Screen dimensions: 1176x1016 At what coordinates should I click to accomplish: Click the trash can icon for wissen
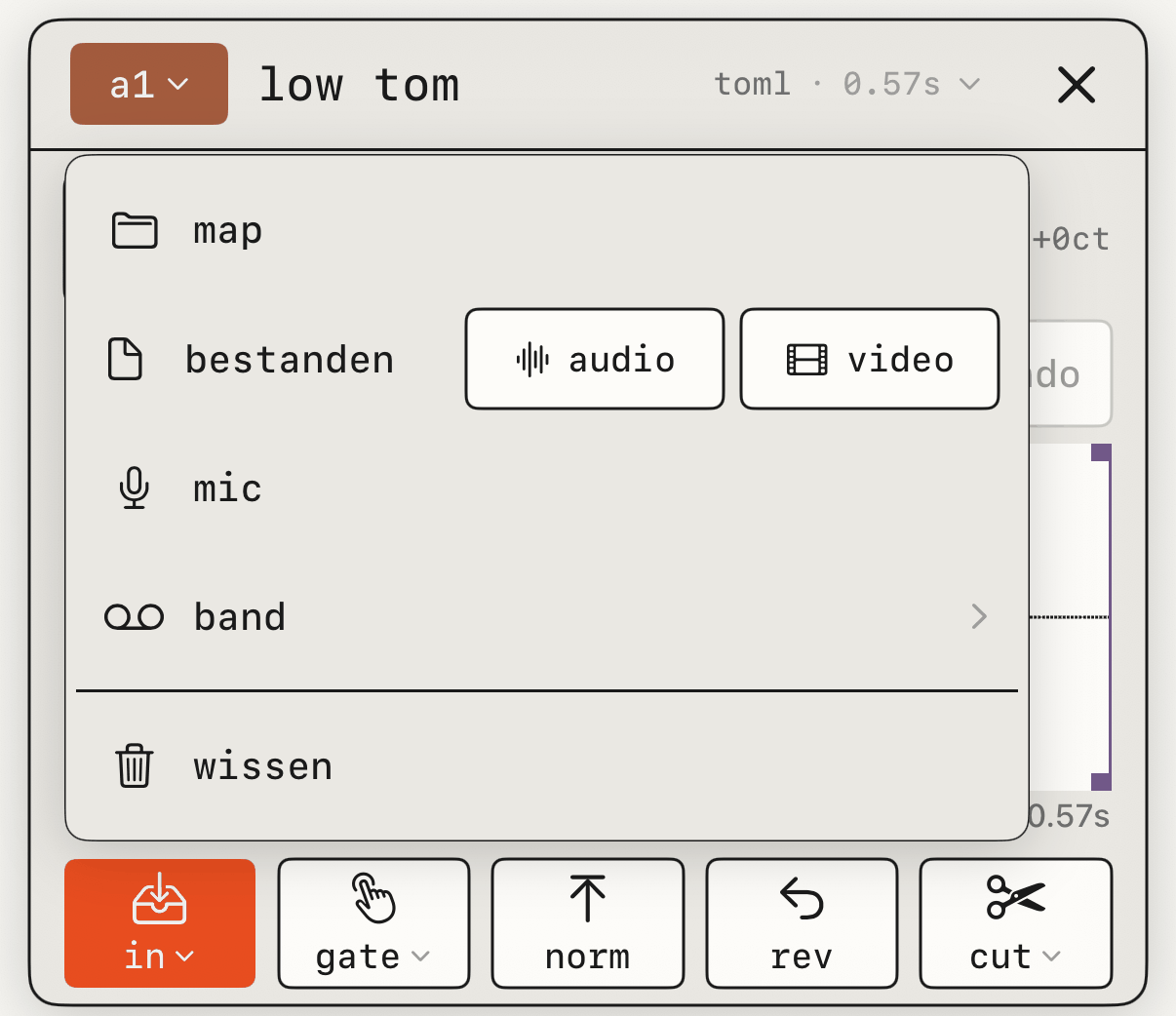[x=135, y=765]
